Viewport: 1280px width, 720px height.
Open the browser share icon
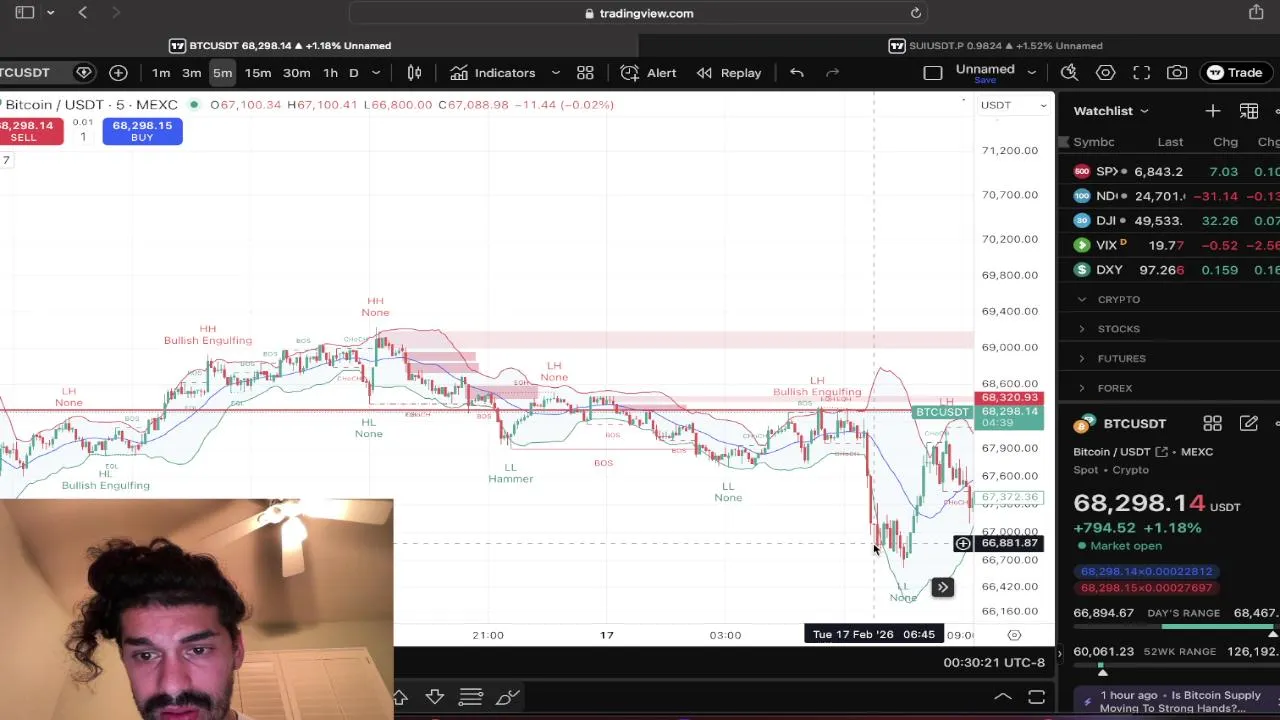point(1256,12)
